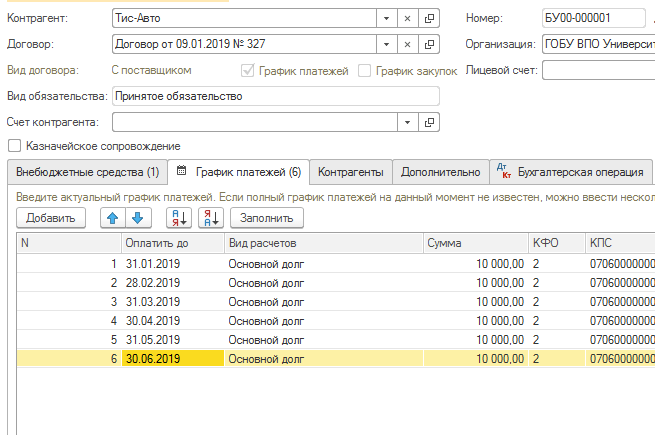The height and width of the screenshot is (435, 655).
Task: Sort the payment list in ascending order
Action: click(176, 217)
